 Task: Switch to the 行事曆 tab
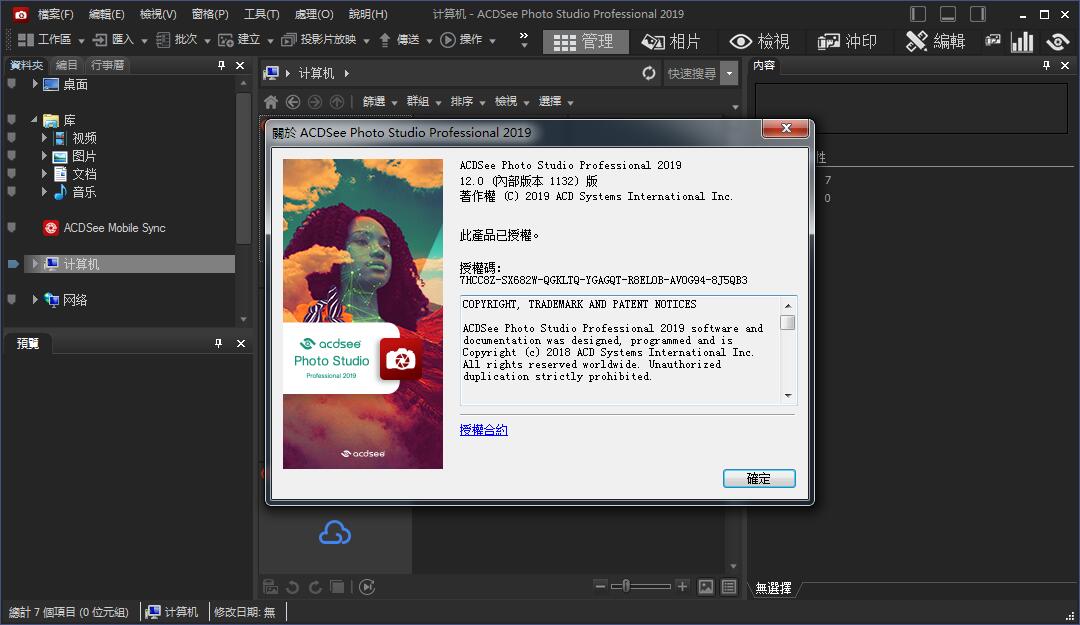coord(107,65)
